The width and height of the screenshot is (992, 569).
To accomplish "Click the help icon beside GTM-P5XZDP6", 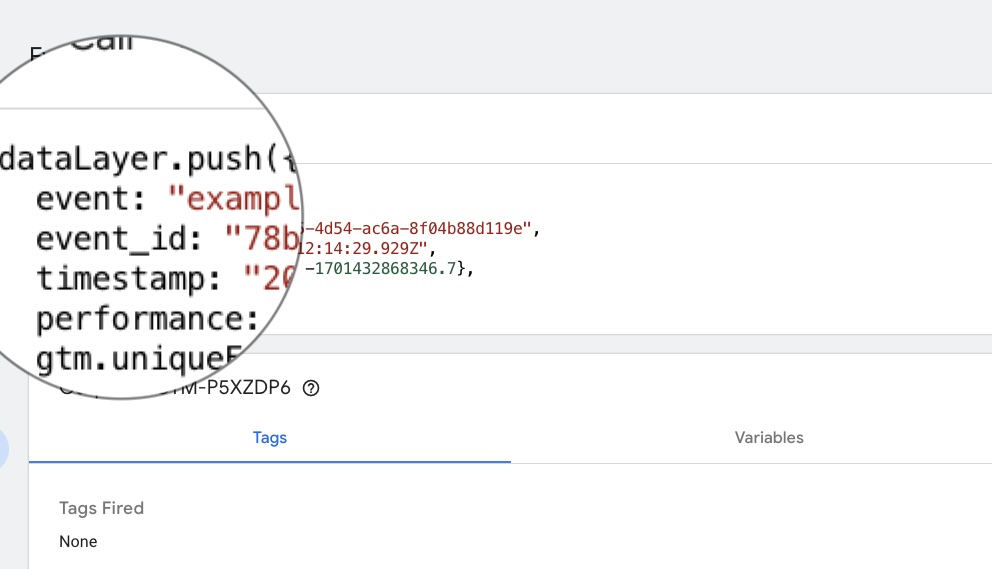I will tap(311, 389).
